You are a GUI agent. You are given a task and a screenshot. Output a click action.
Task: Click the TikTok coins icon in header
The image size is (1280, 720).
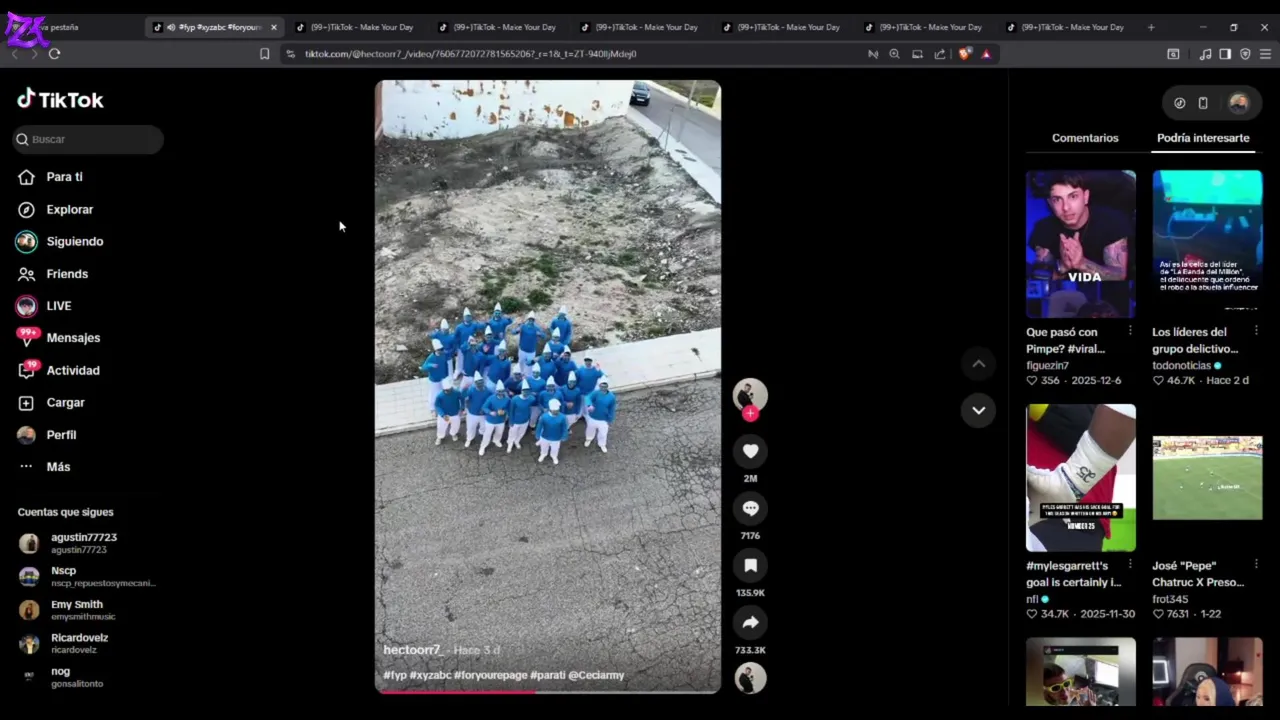pyautogui.click(x=1179, y=103)
